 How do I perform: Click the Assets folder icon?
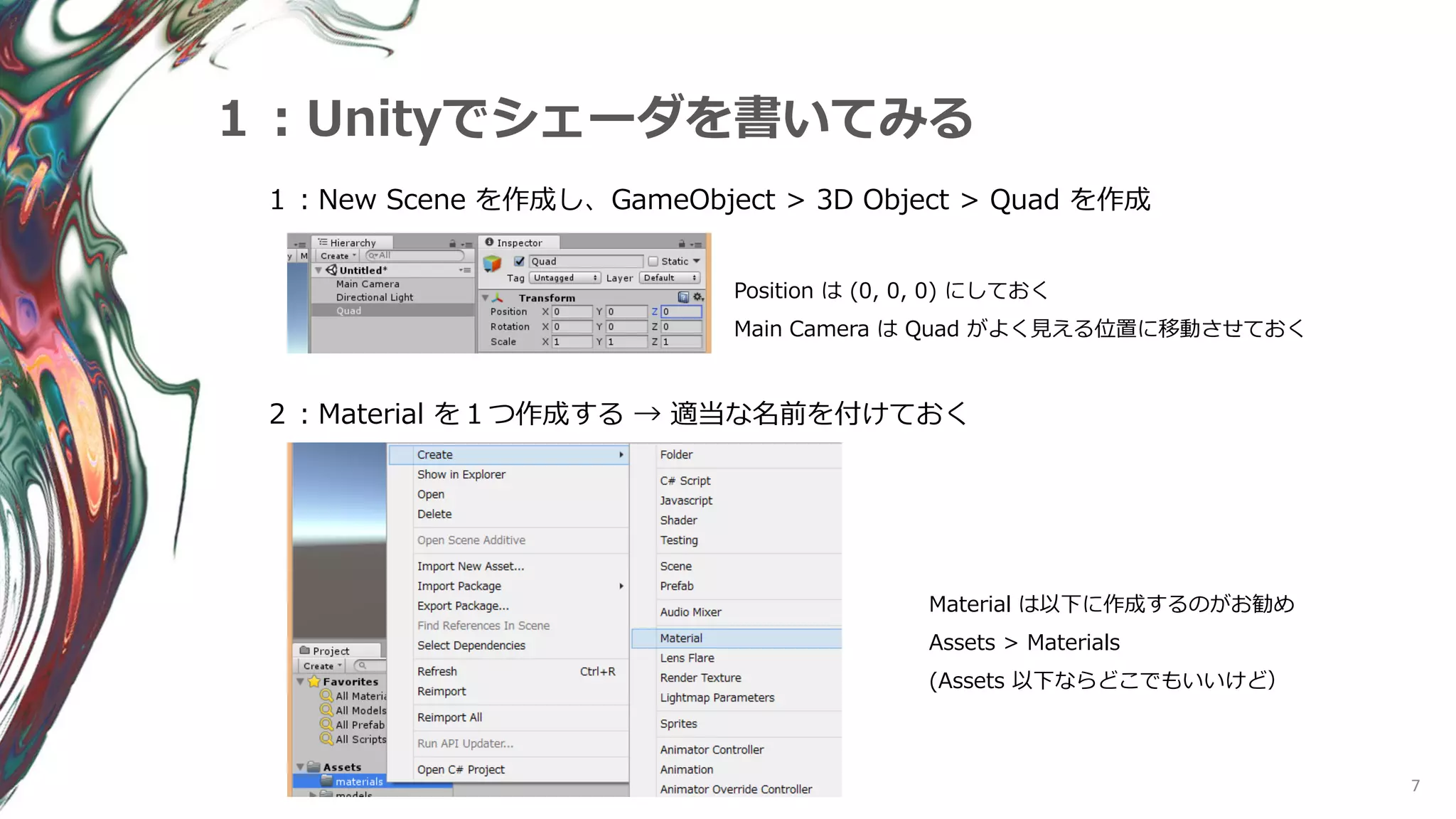pos(314,766)
